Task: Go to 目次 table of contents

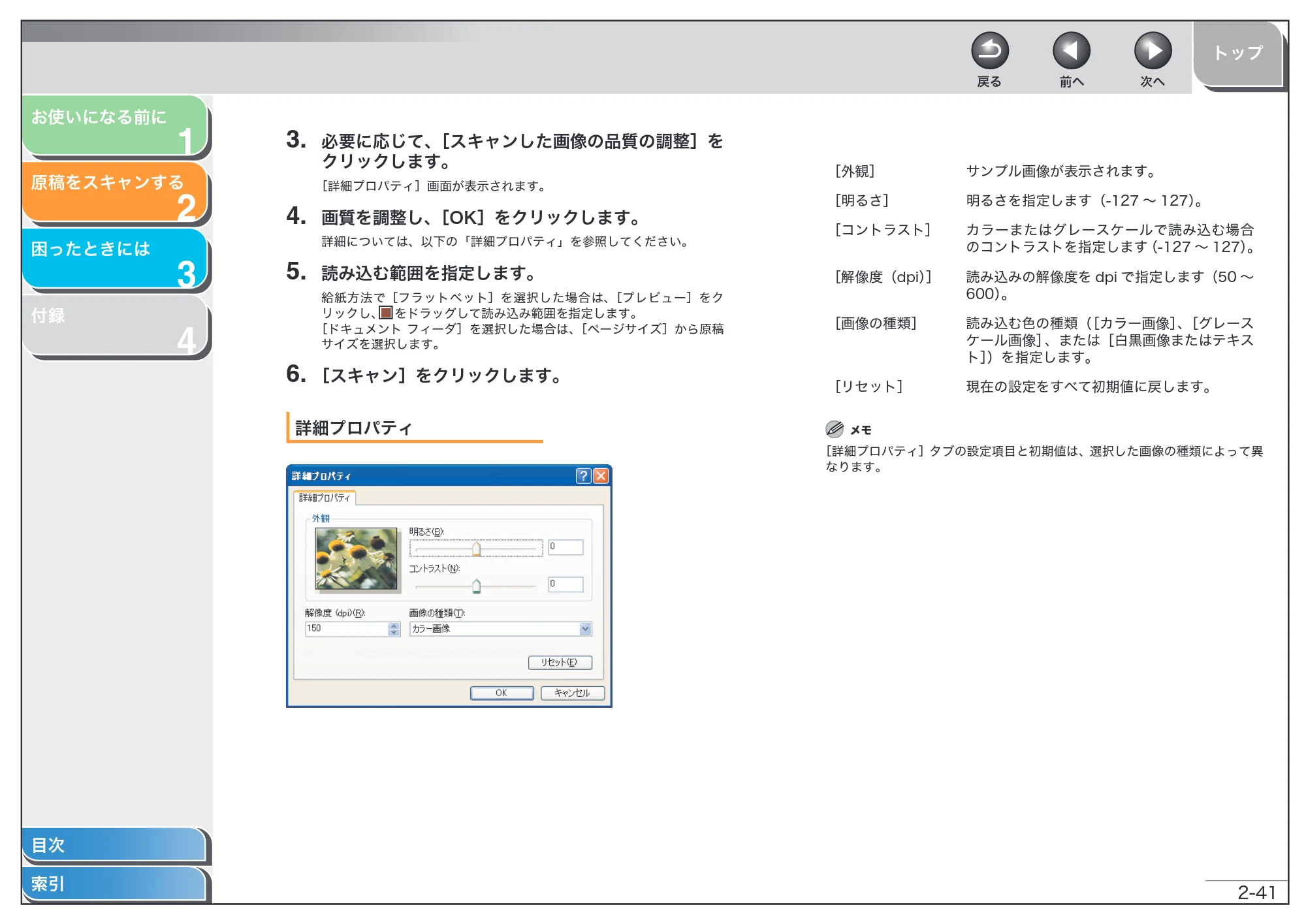Action: (114, 844)
